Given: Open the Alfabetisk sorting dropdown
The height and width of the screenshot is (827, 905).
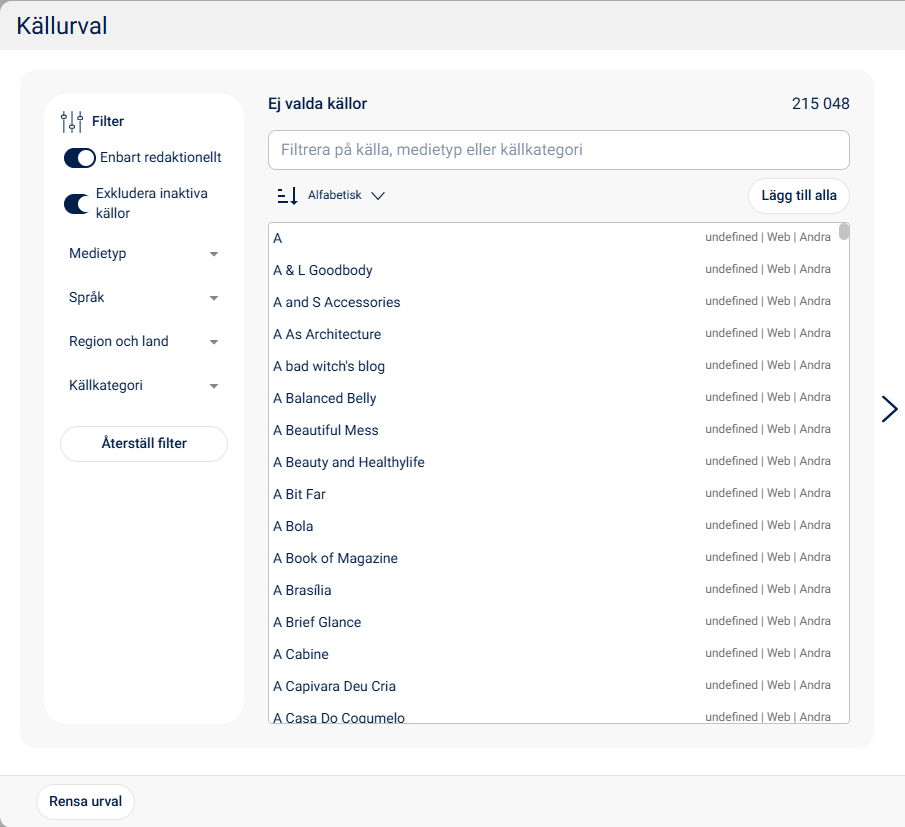Looking at the screenshot, I should pyautogui.click(x=346, y=195).
